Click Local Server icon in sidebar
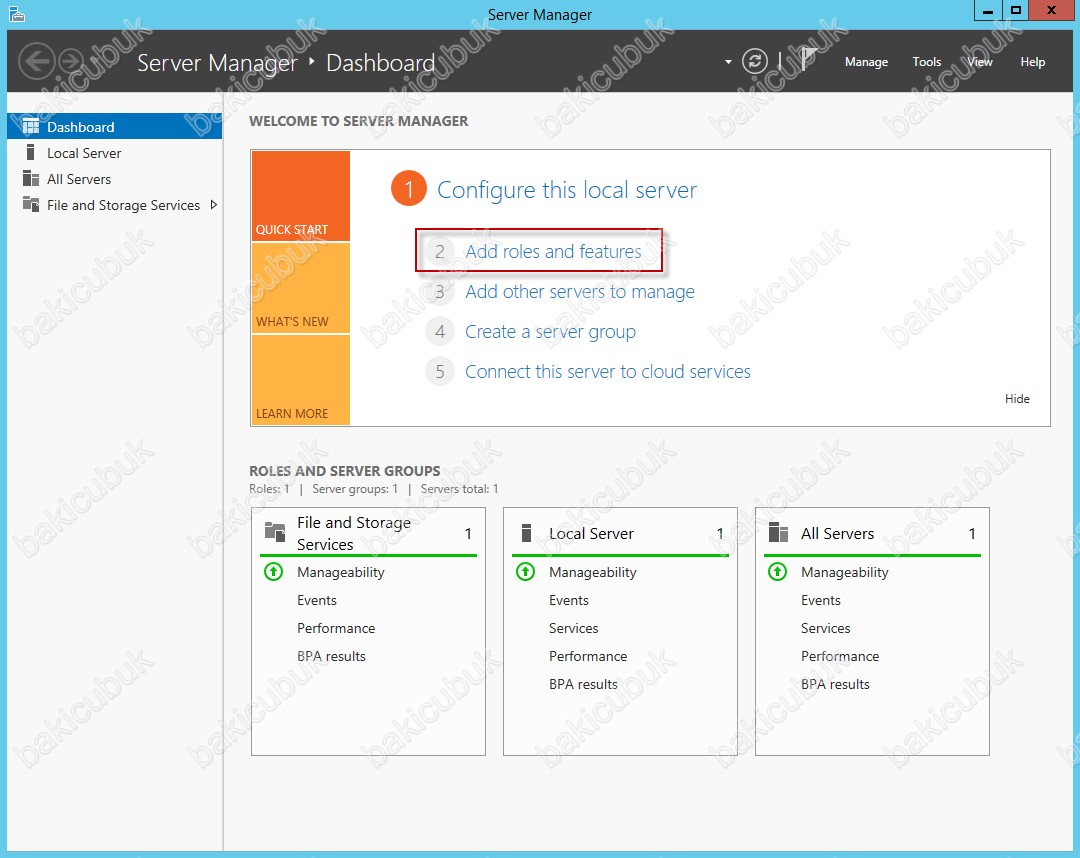Screen dimensions: 1080x858 [x=30, y=152]
